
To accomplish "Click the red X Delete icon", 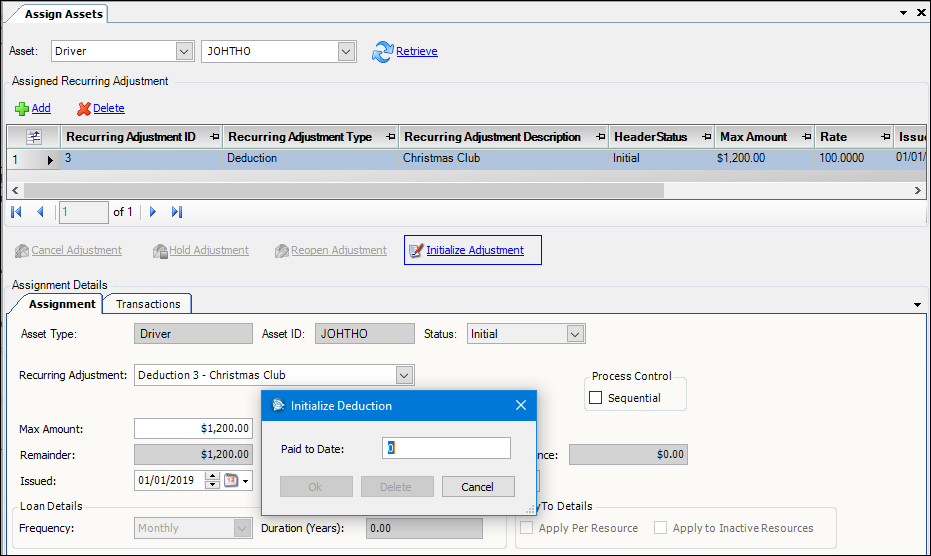I will coord(84,109).
